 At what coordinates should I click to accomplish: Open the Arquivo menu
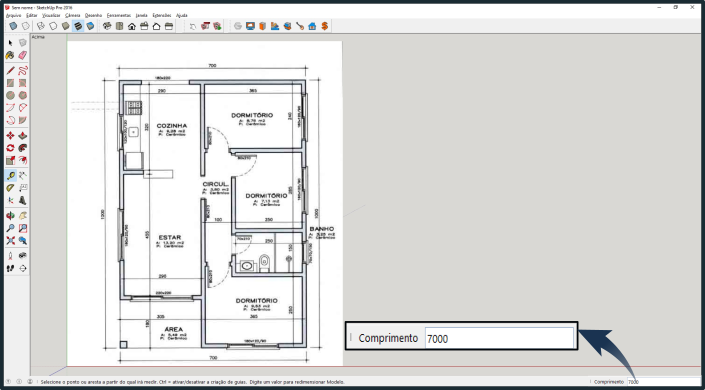coord(13,15)
